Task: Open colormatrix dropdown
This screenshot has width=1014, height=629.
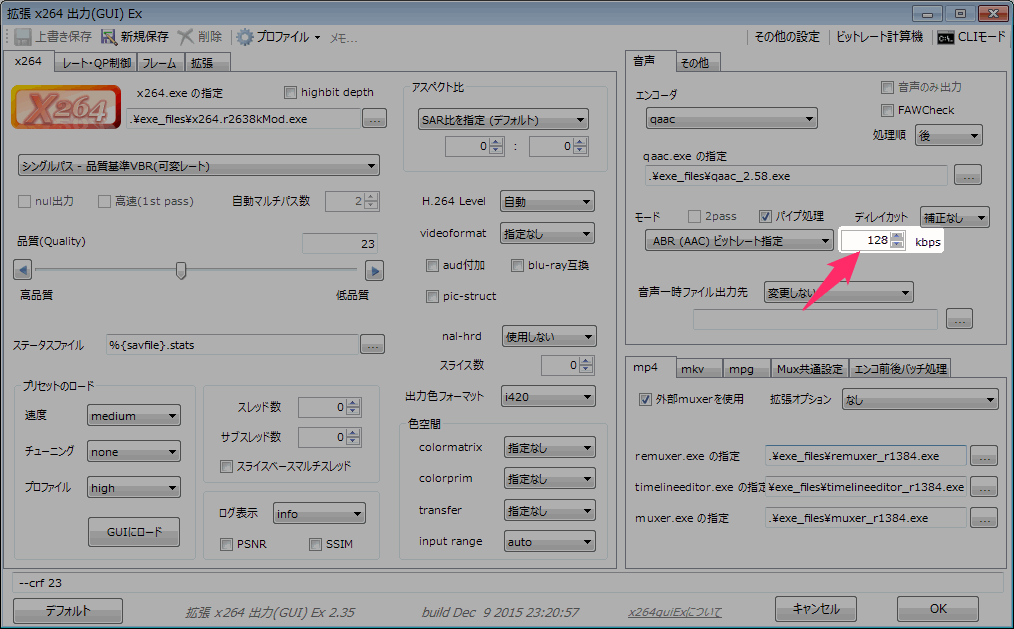Action: 550,447
